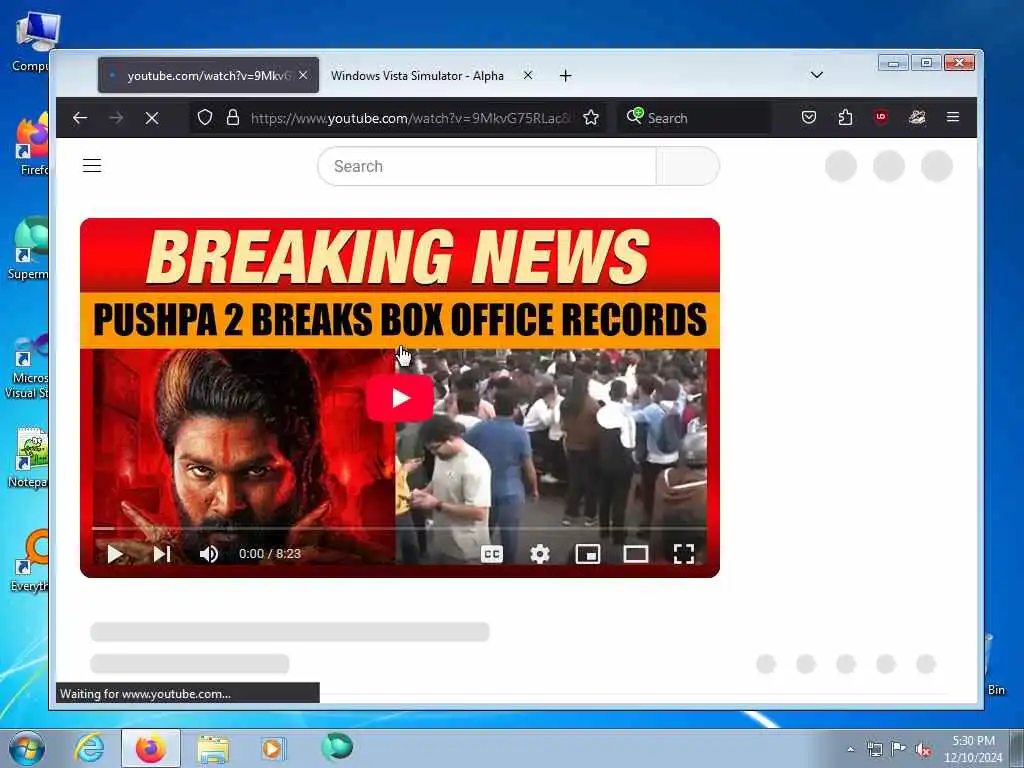
Task: Open Action Center flag icon
Action: tap(899, 748)
